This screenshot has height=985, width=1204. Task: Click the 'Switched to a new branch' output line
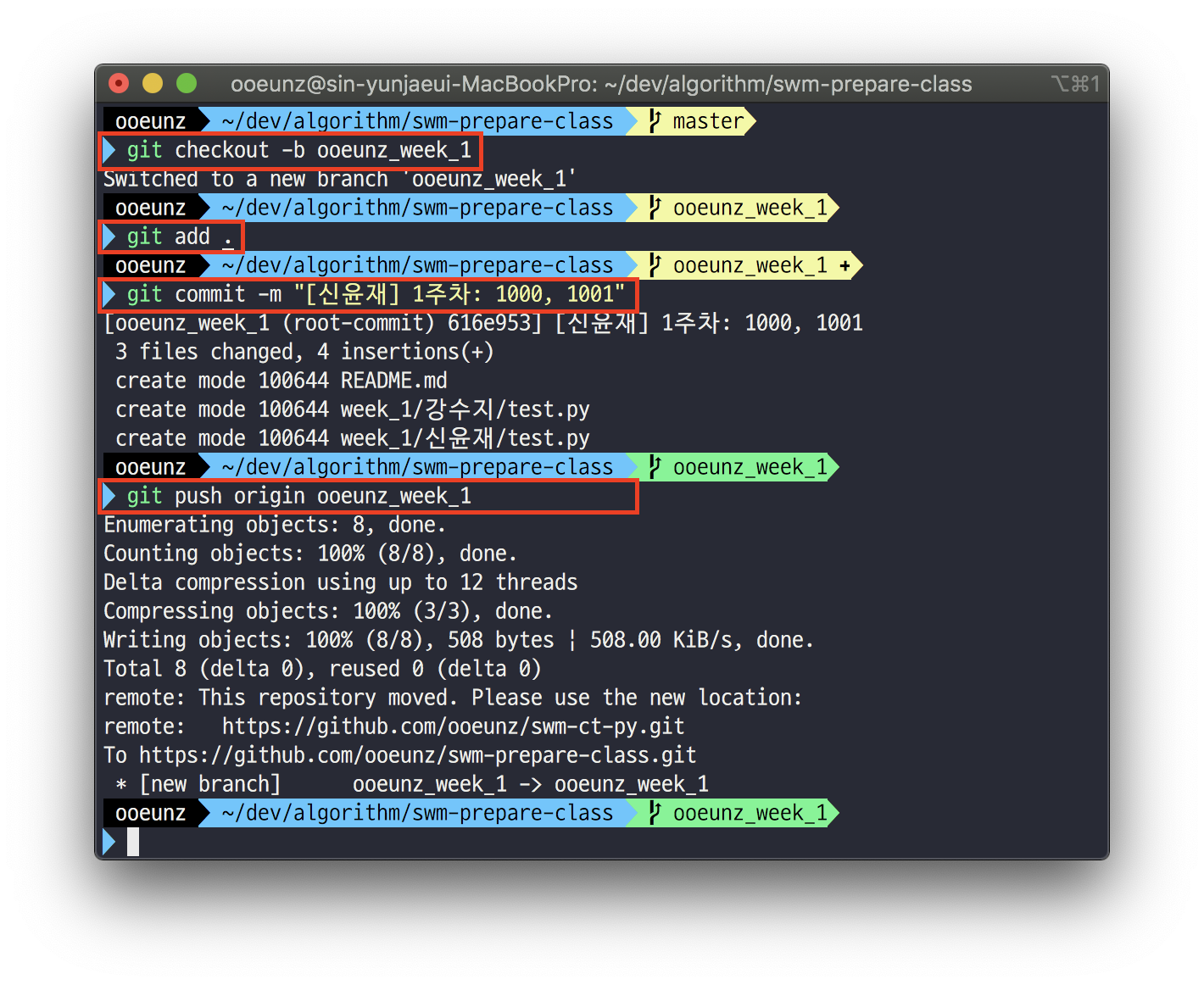tap(340, 180)
